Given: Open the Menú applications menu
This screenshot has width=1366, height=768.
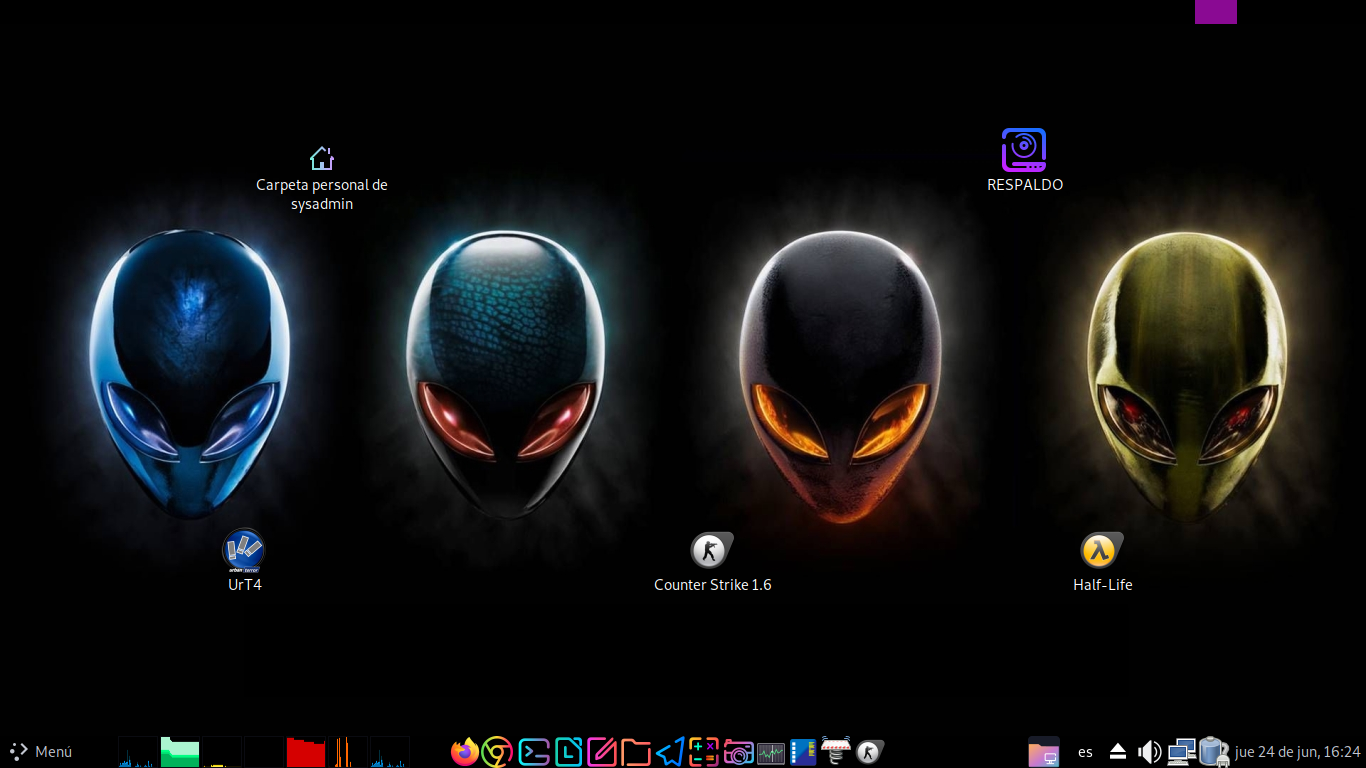Looking at the screenshot, I should coord(41,751).
